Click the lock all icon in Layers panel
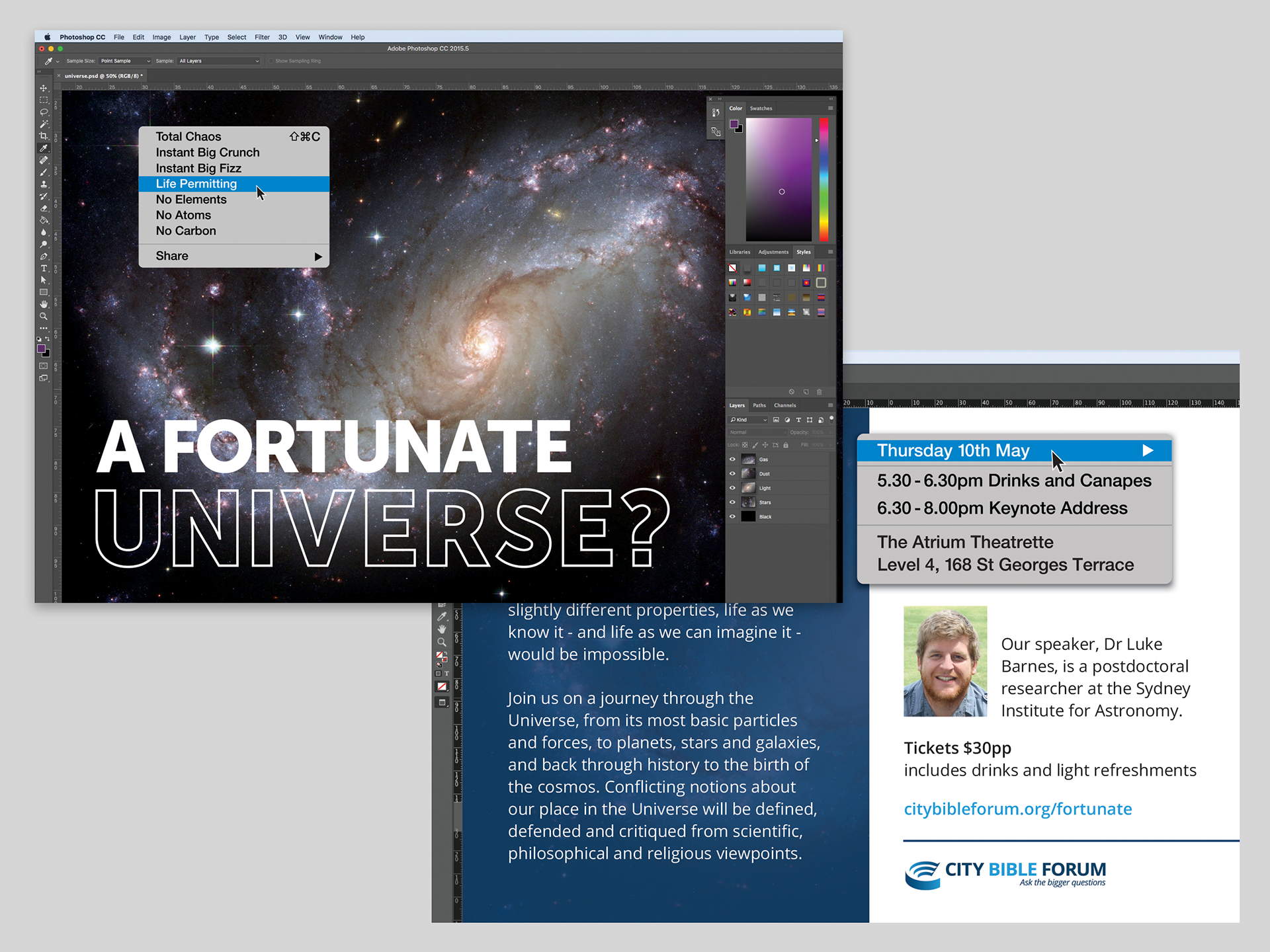The width and height of the screenshot is (1270, 952). click(786, 445)
